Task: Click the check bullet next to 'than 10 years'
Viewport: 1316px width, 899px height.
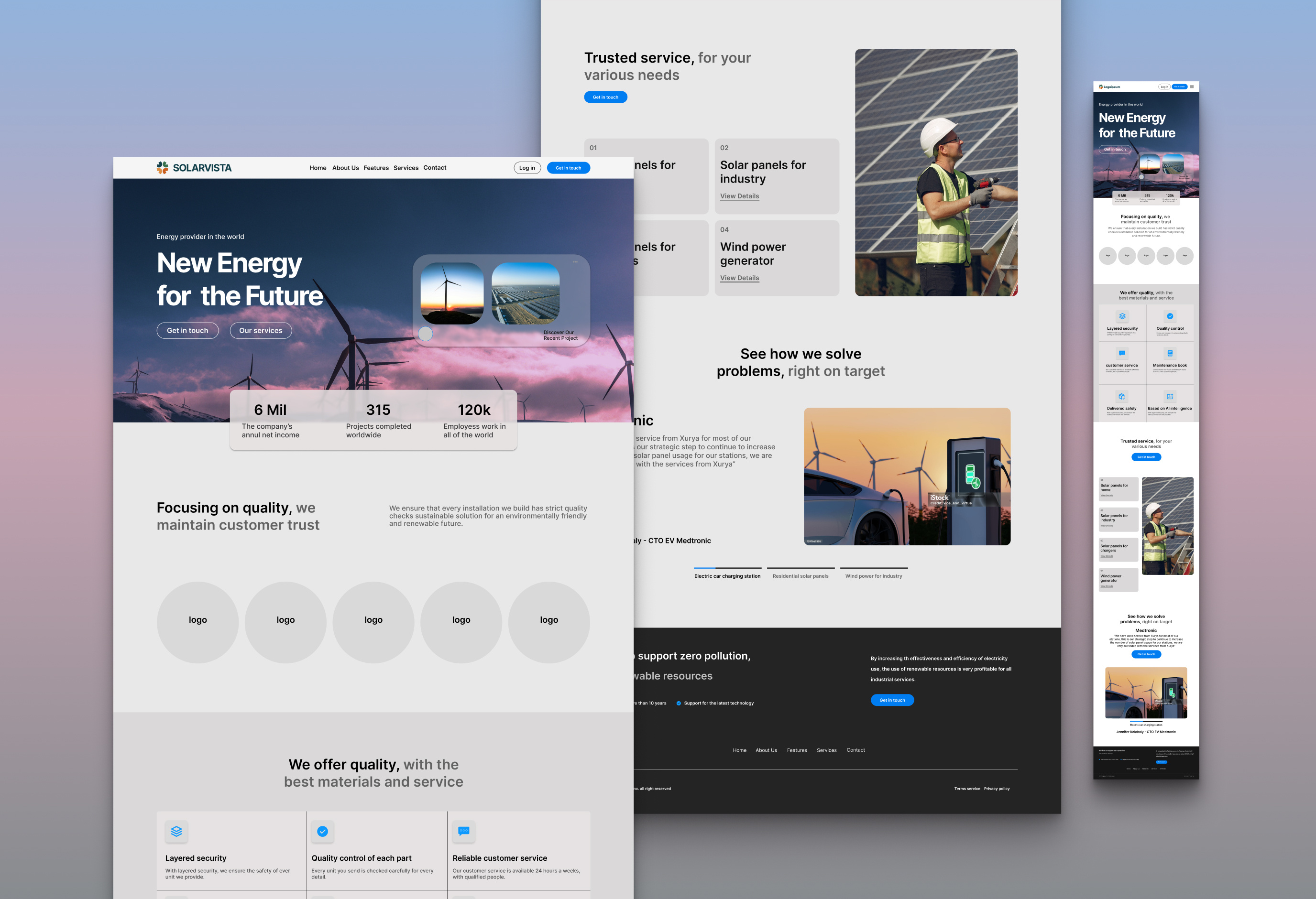Action: pyautogui.click(x=627, y=703)
